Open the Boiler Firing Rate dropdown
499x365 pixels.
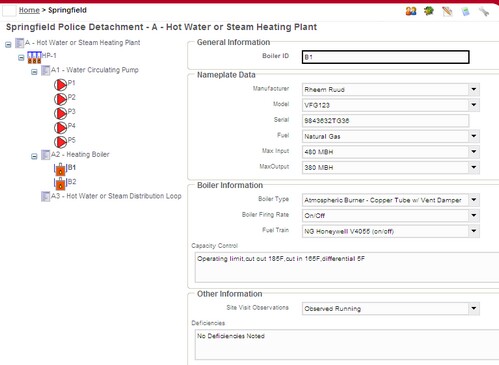click(474, 215)
